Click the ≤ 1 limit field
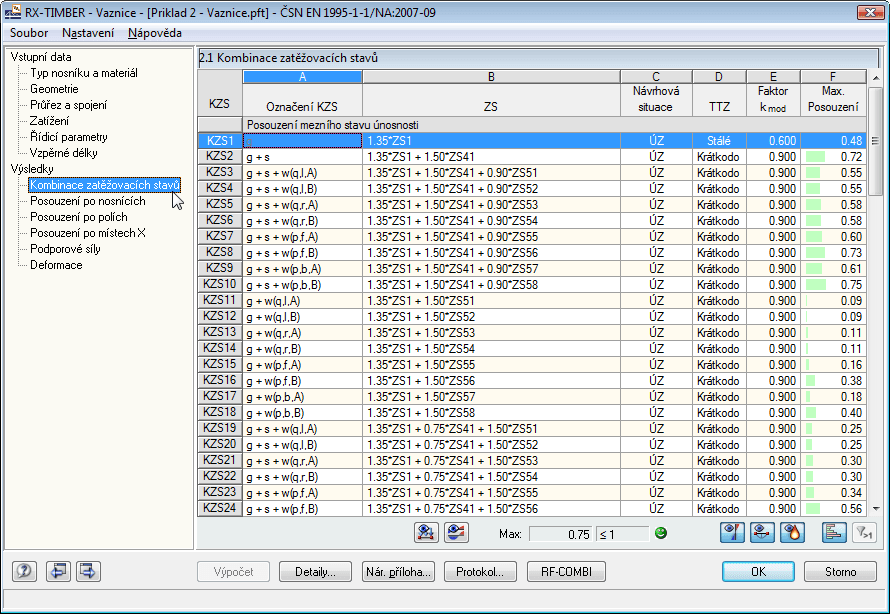 (622, 534)
